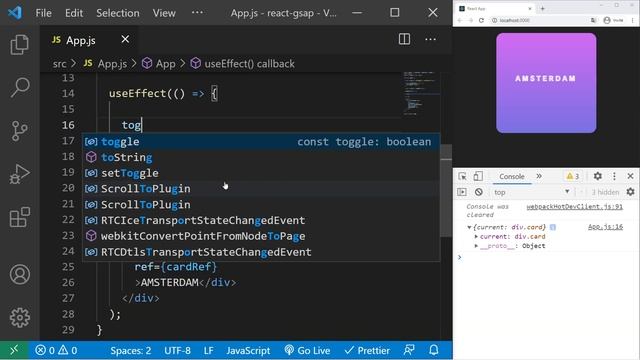Screen dimensions: 640x360
Task: Open a new tab in Chrome
Action: [542, 8]
